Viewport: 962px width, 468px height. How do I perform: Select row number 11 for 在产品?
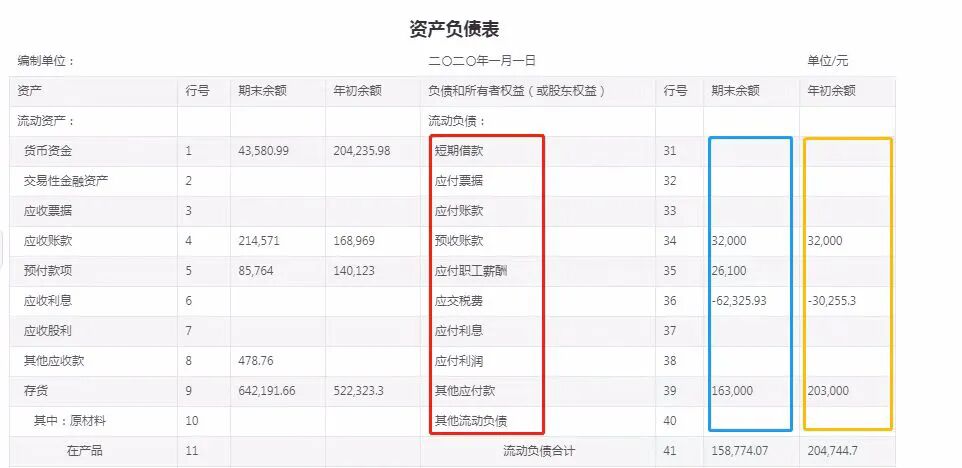pyautogui.click(x=191, y=451)
